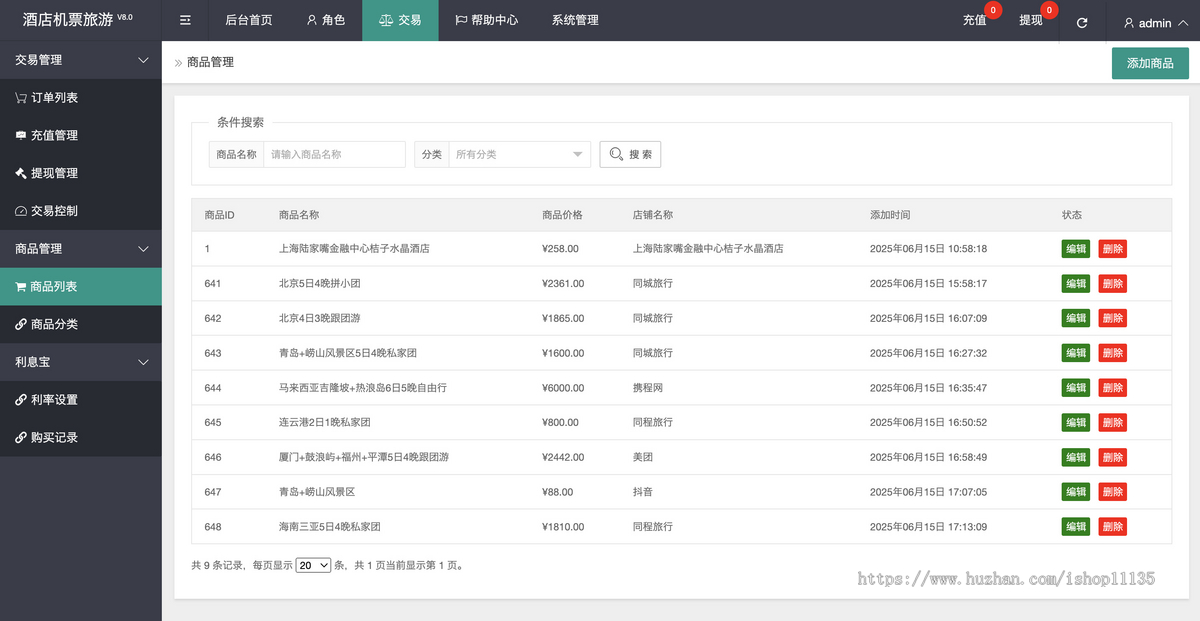The width and height of the screenshot is (1200, 621).
Task: Click the 商品管理 breadcrumb text
Action: (210, 62)
